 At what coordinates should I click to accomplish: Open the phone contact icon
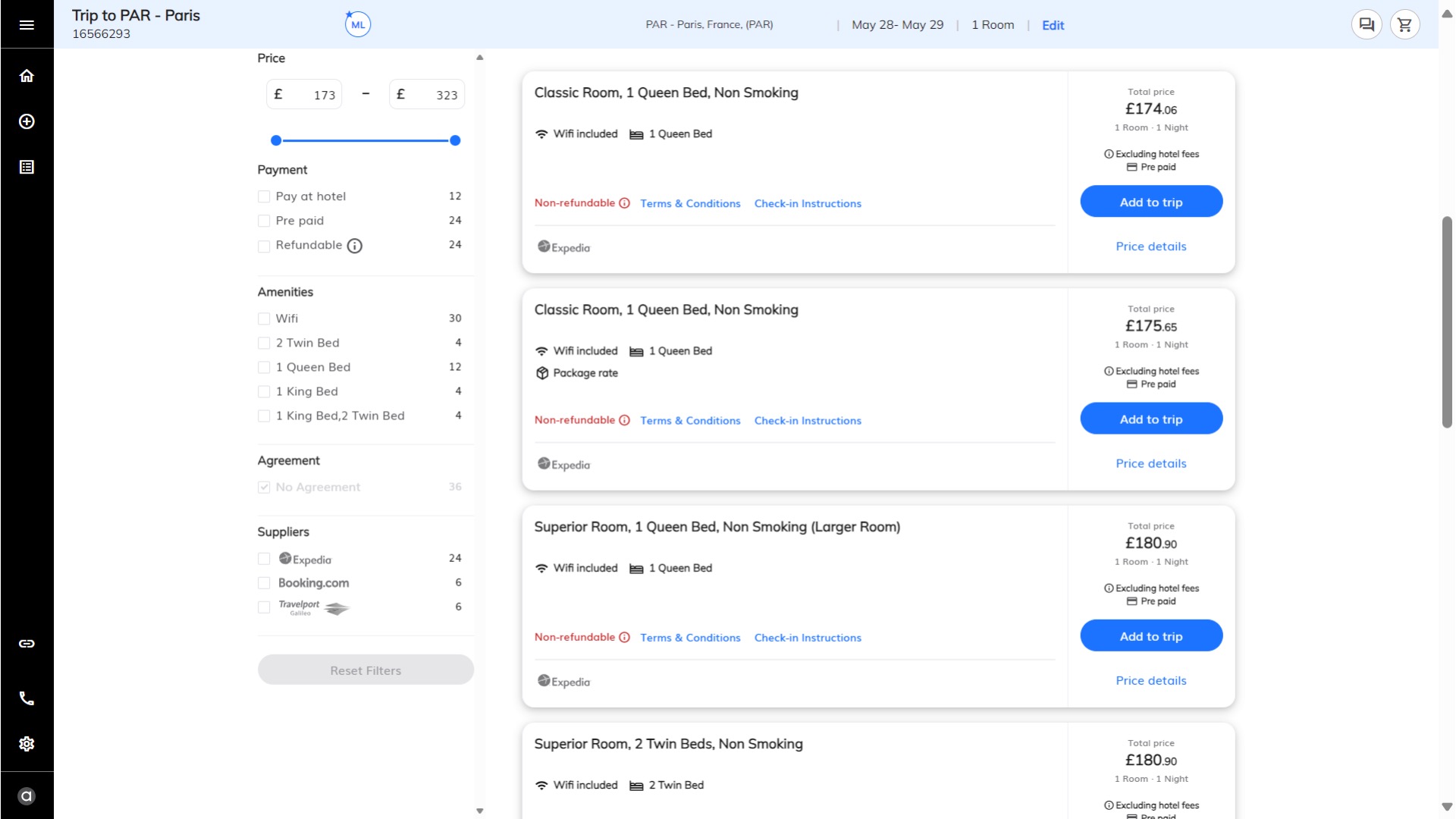pos(27,698)
